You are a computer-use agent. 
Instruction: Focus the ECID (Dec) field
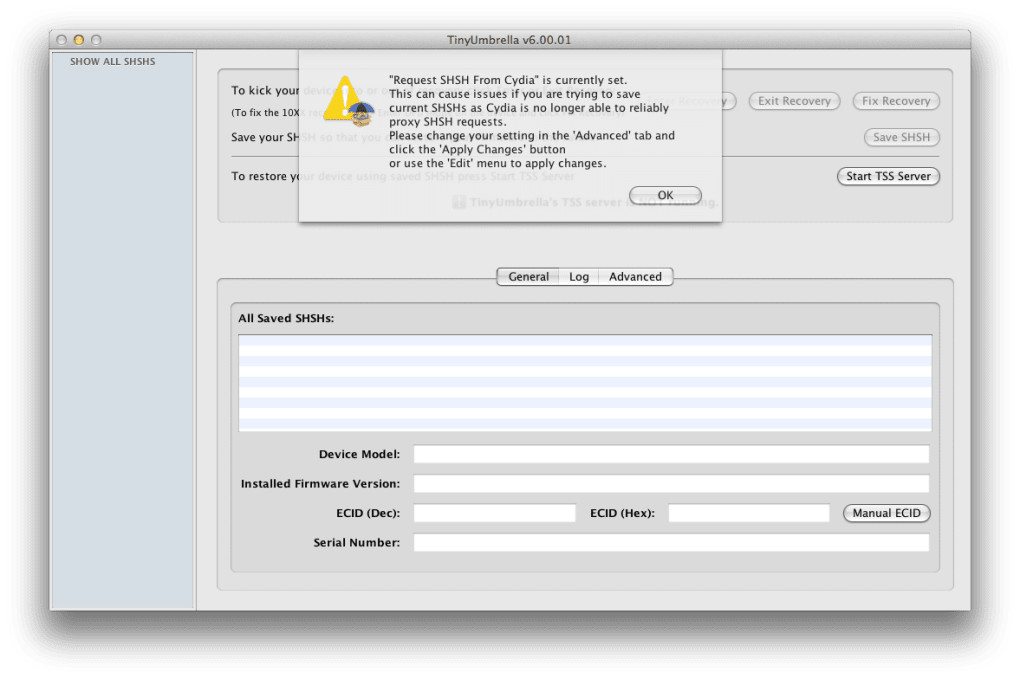[x=494, y=513]
